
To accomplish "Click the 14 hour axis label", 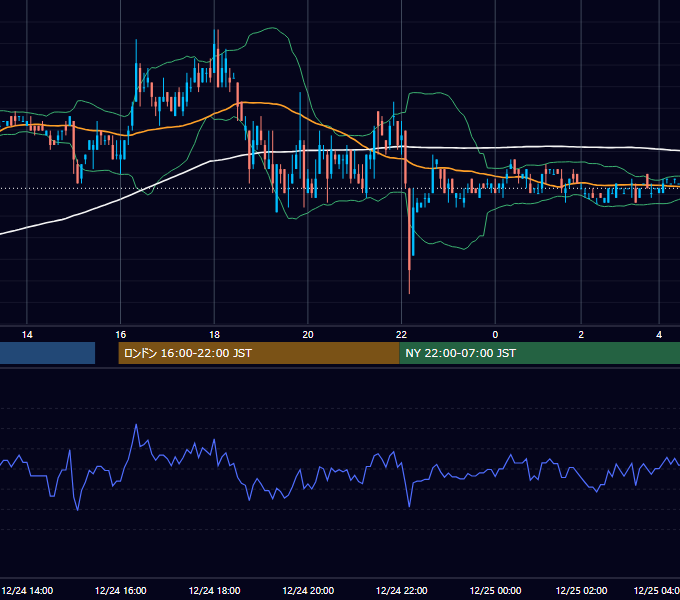I will pos(27,335).
